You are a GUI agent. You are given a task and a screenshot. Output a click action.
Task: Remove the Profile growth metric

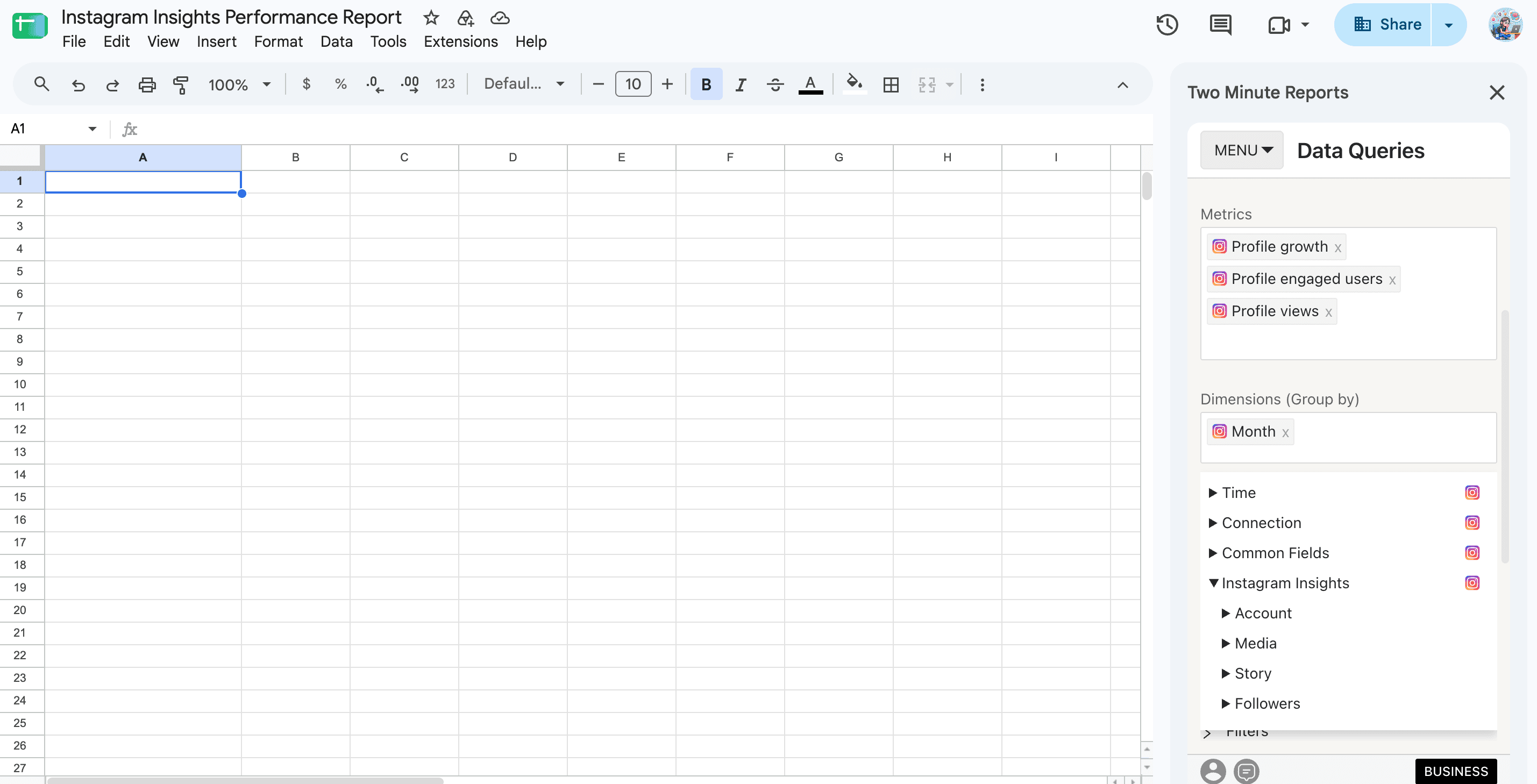click(x=1339, y=248)
